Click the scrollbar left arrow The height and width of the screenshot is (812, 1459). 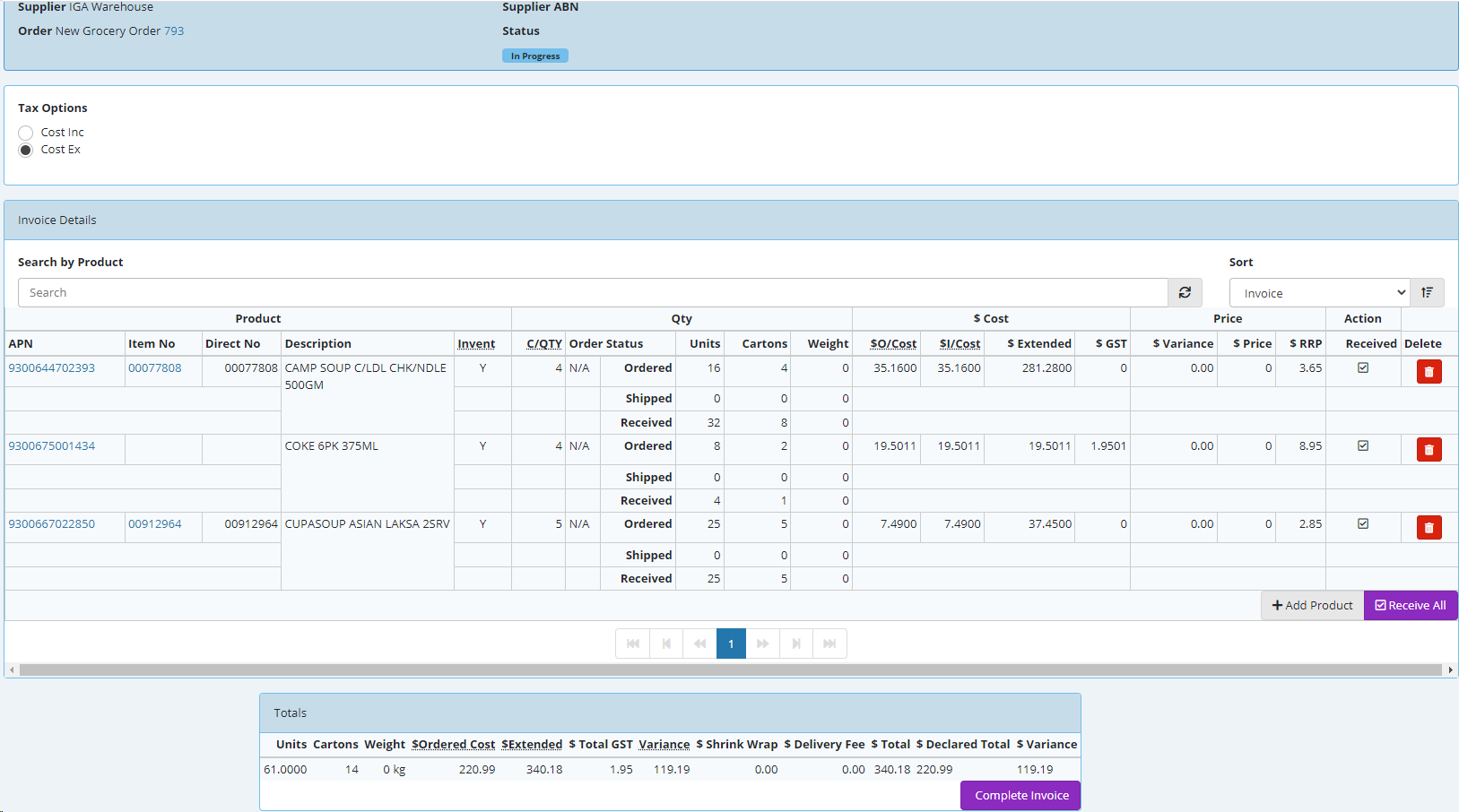point(11,669)
